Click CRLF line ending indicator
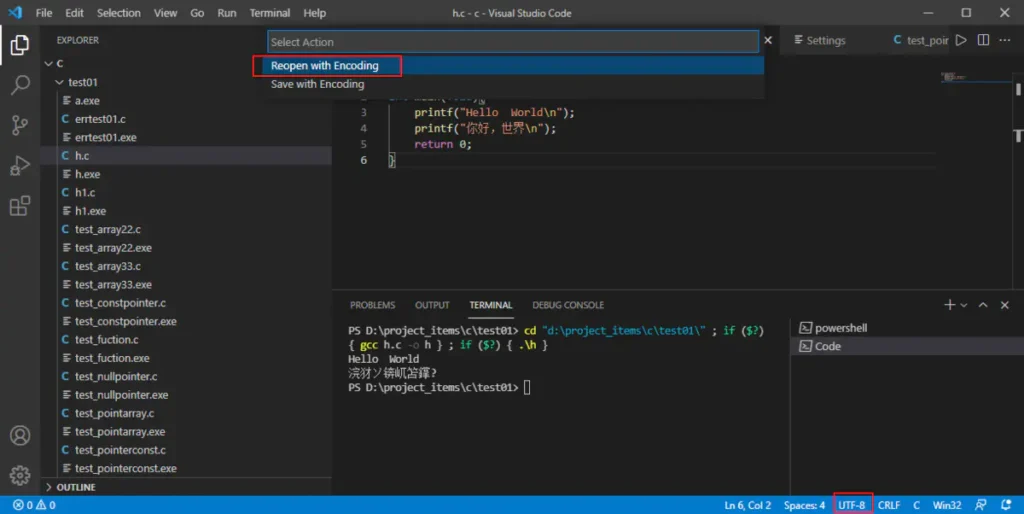 point(888,505)
